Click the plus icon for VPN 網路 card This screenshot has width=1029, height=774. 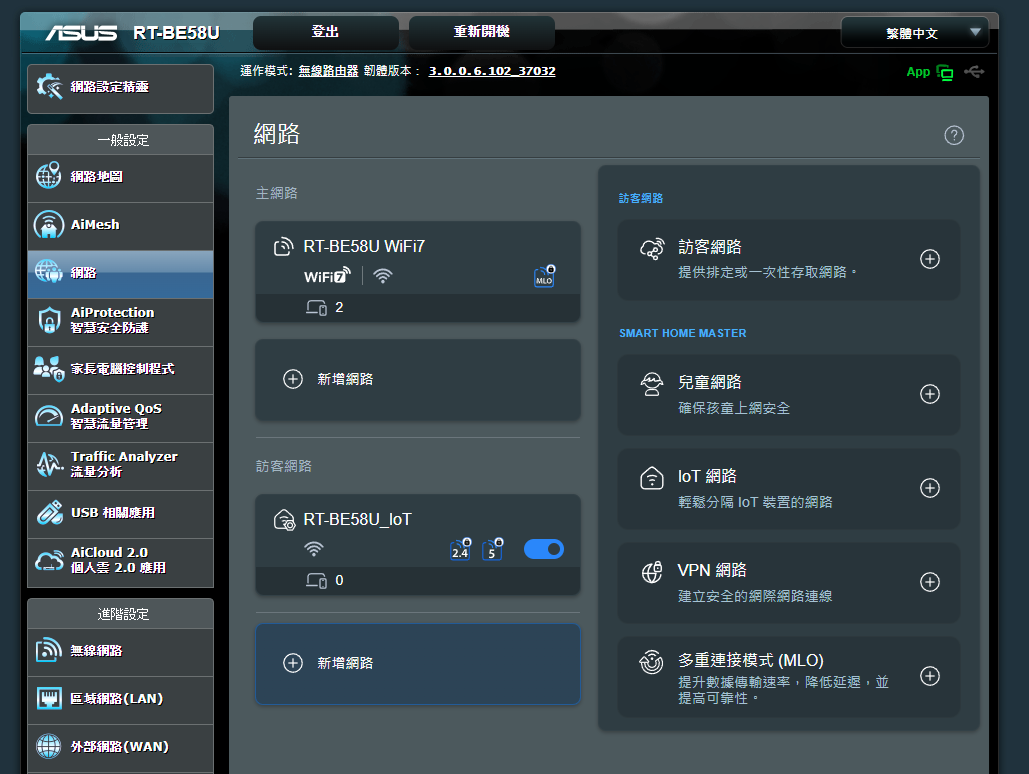pos(929,582)
